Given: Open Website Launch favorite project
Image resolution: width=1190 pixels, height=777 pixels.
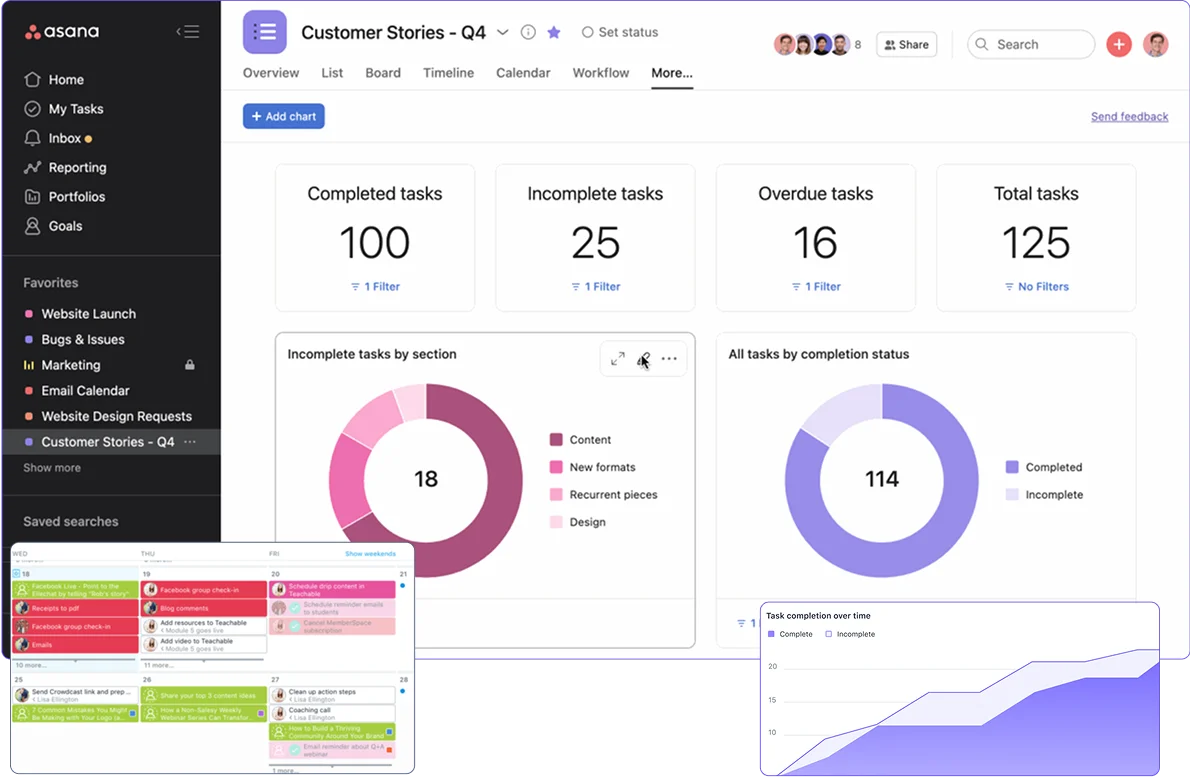Looking at the screenshot, I should [89, 313].
